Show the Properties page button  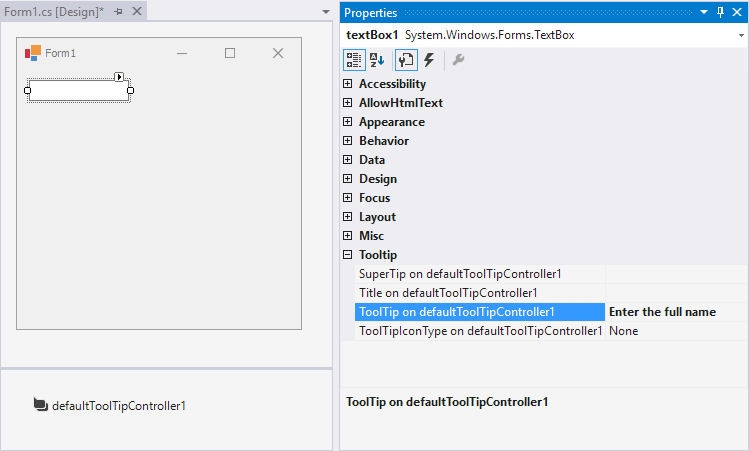click(x=407, y=60)
